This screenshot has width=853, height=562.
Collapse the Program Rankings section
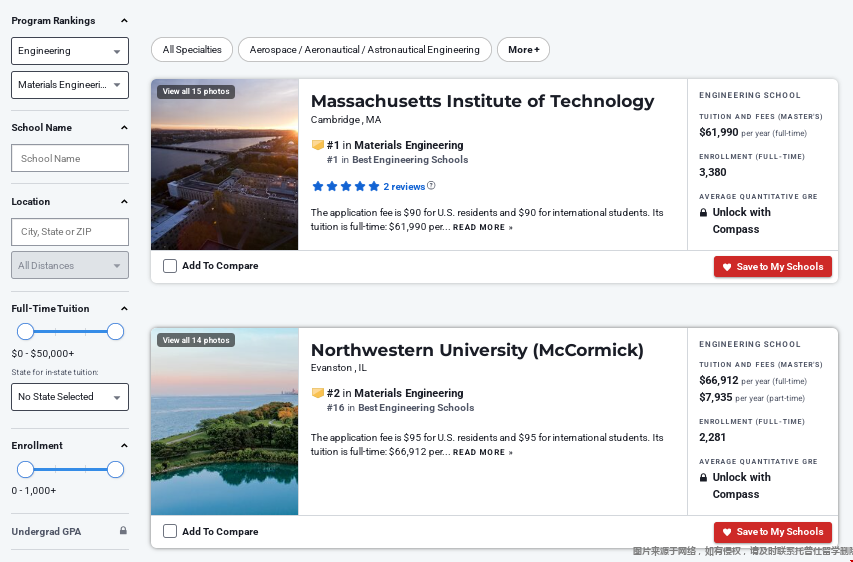[x=124, y=21]
